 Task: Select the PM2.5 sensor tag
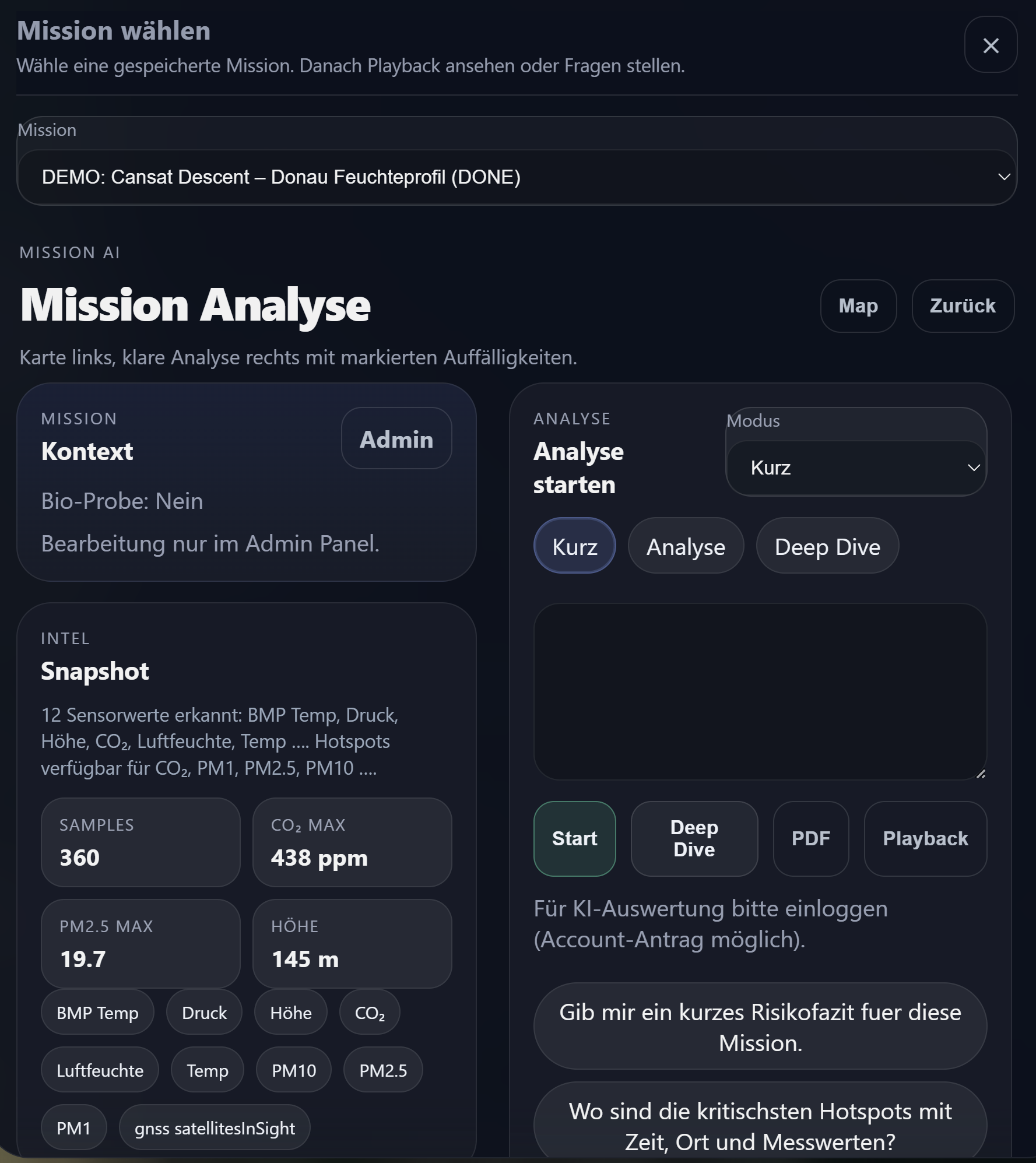tap(383, 1070)
